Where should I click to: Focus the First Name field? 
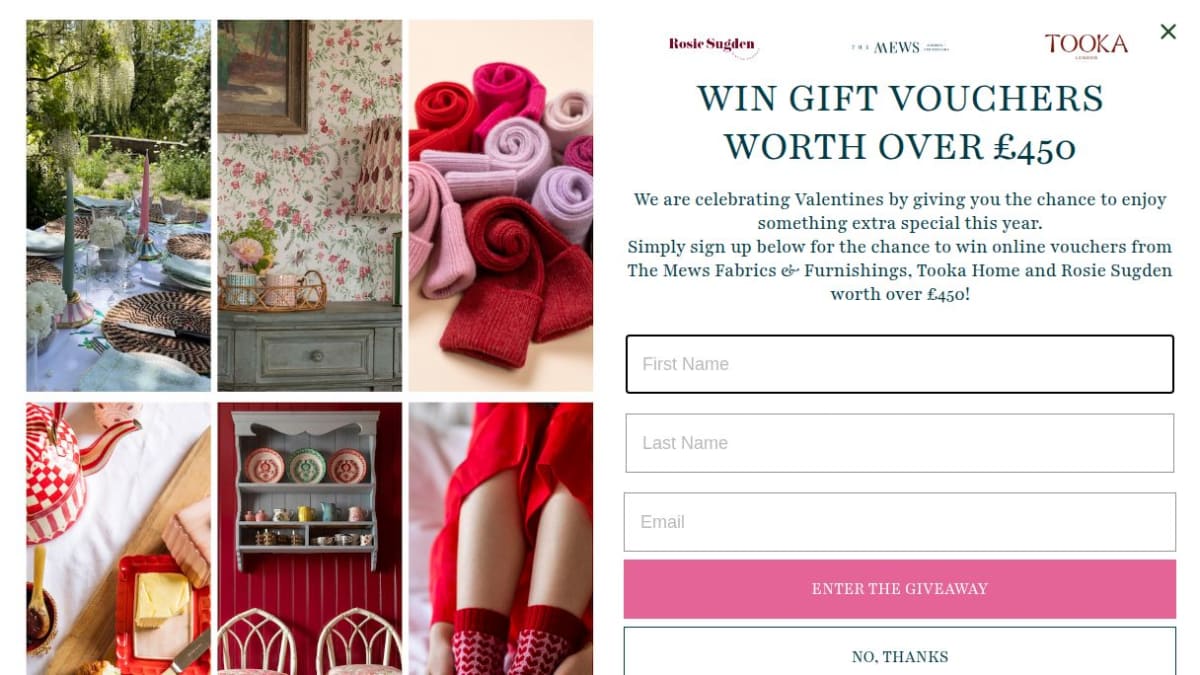click(899, 364)
